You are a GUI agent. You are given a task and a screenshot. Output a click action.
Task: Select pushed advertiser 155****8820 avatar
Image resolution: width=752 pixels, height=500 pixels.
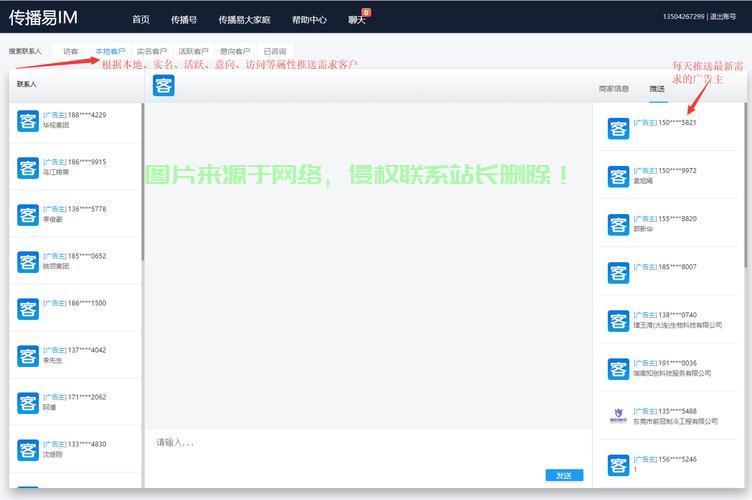tap(618, 224)
